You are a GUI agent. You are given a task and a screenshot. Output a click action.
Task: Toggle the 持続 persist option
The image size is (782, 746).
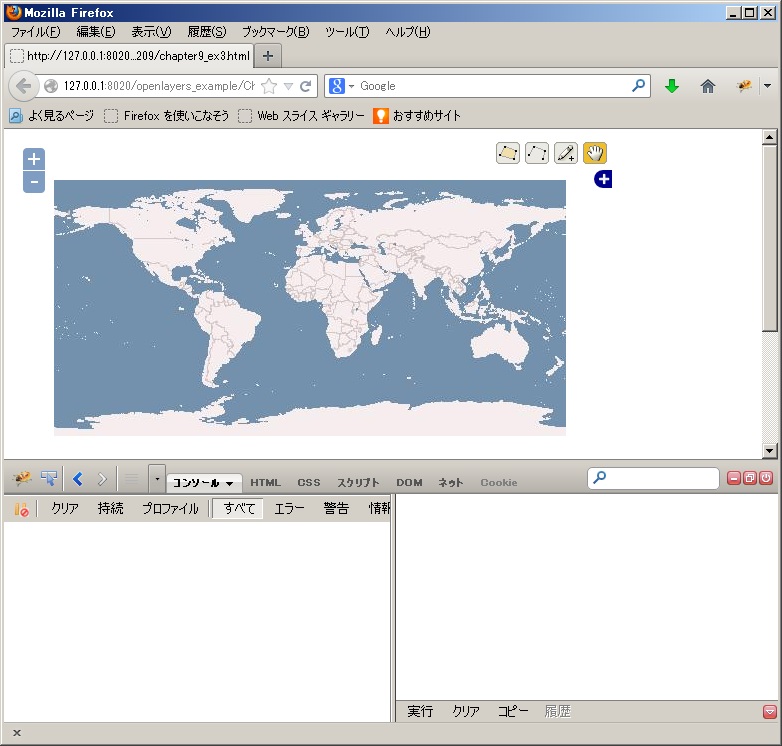click(x=111, y=509)
